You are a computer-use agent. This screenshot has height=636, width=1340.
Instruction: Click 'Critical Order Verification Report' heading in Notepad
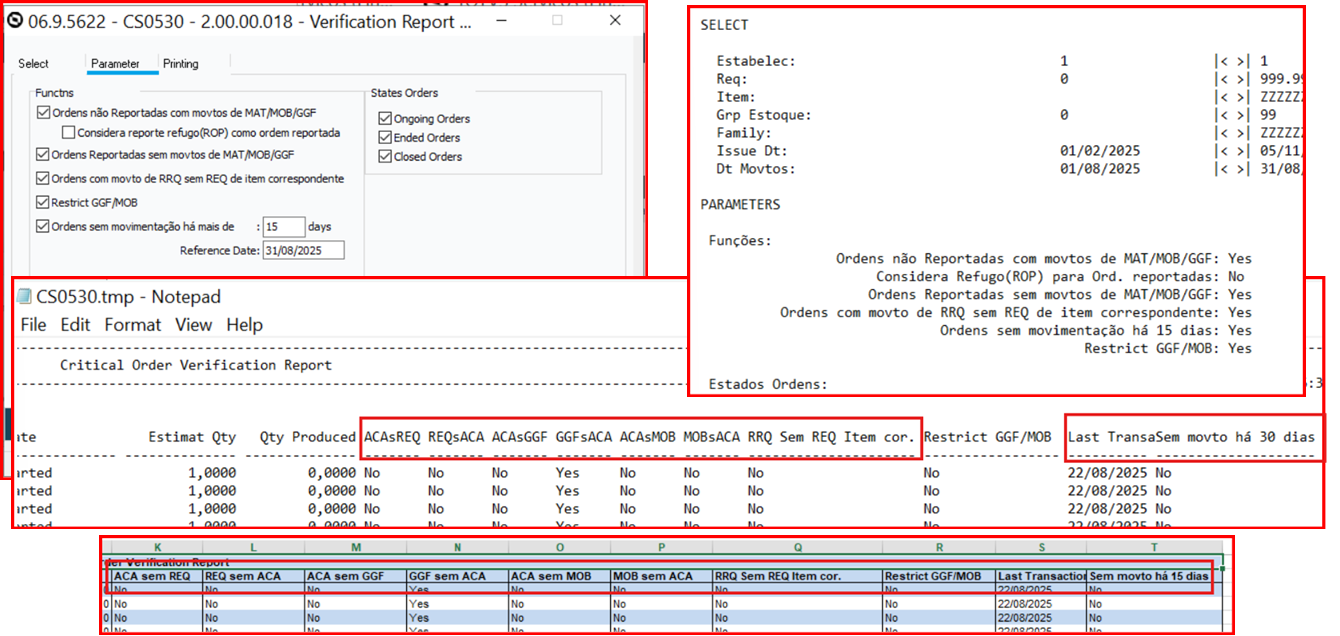(x=196, y=365)
